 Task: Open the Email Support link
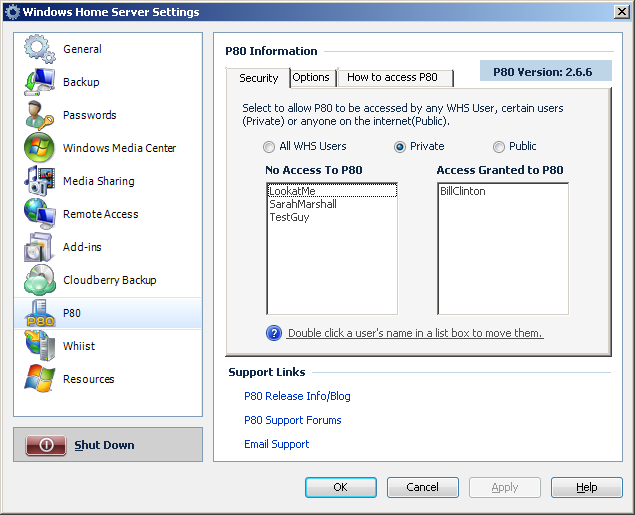[x=277, y=444]
